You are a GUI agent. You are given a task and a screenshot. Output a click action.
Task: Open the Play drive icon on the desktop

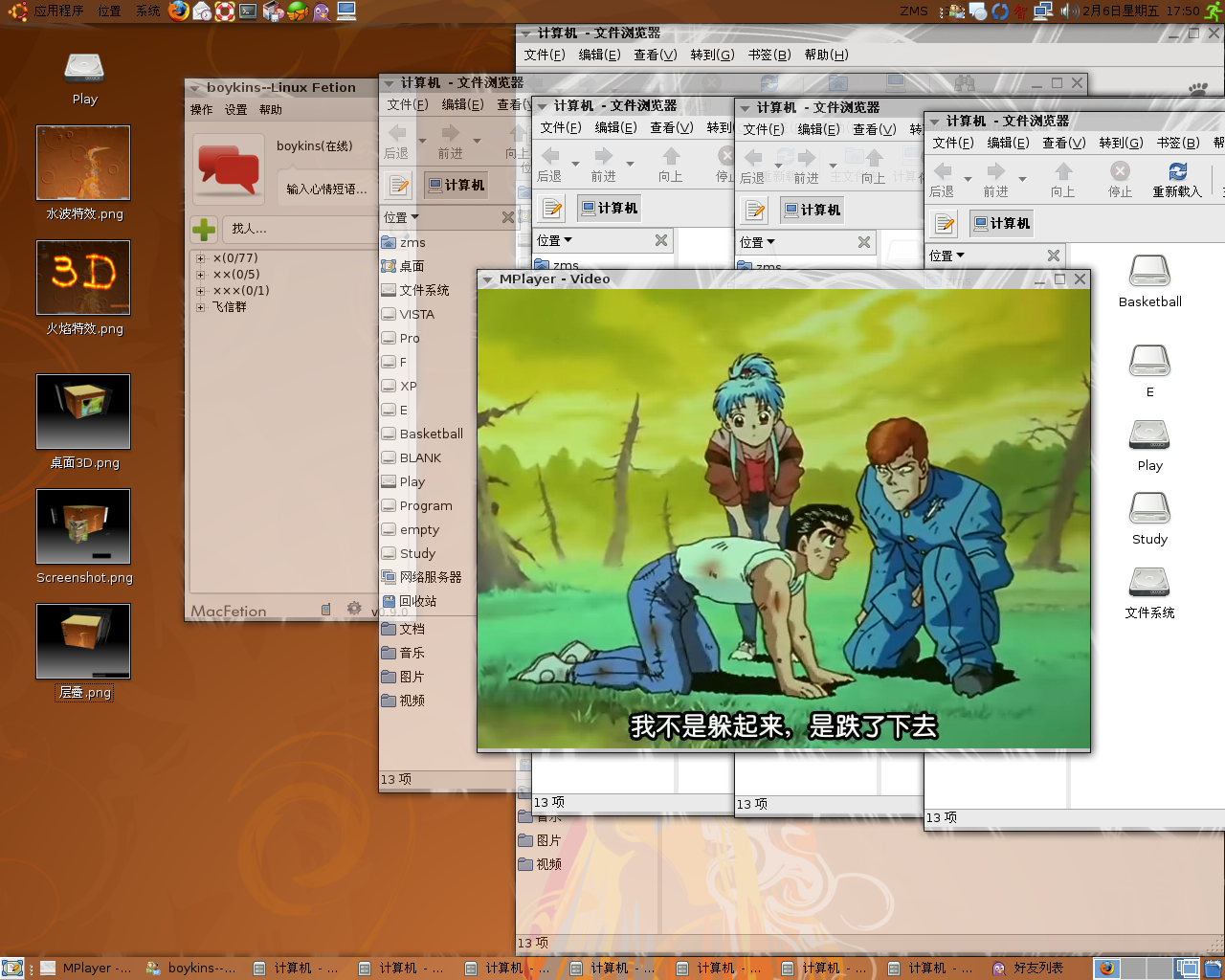tap(84, 67)
